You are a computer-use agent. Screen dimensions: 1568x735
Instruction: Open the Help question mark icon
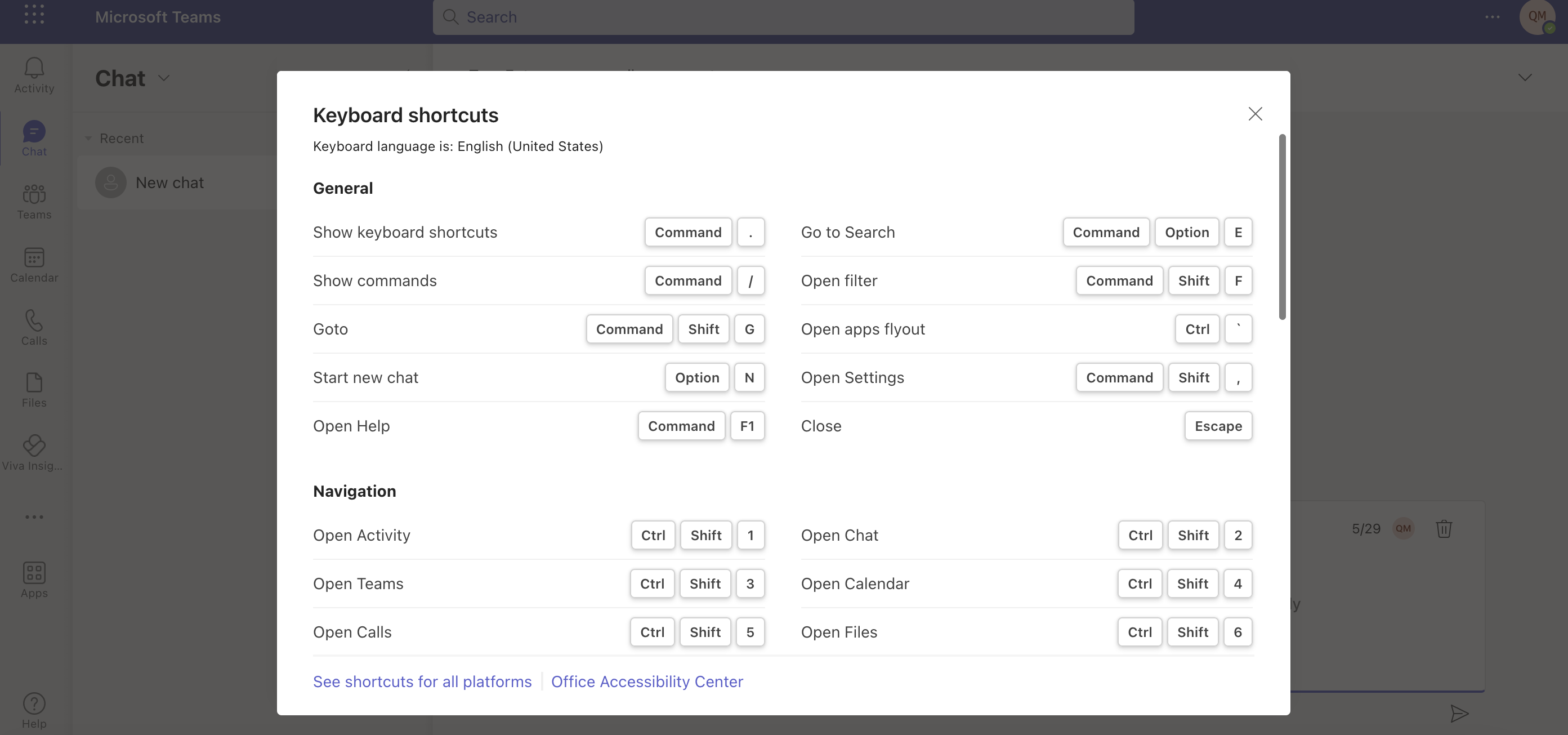pyautogui.click(x=34, y=711)
